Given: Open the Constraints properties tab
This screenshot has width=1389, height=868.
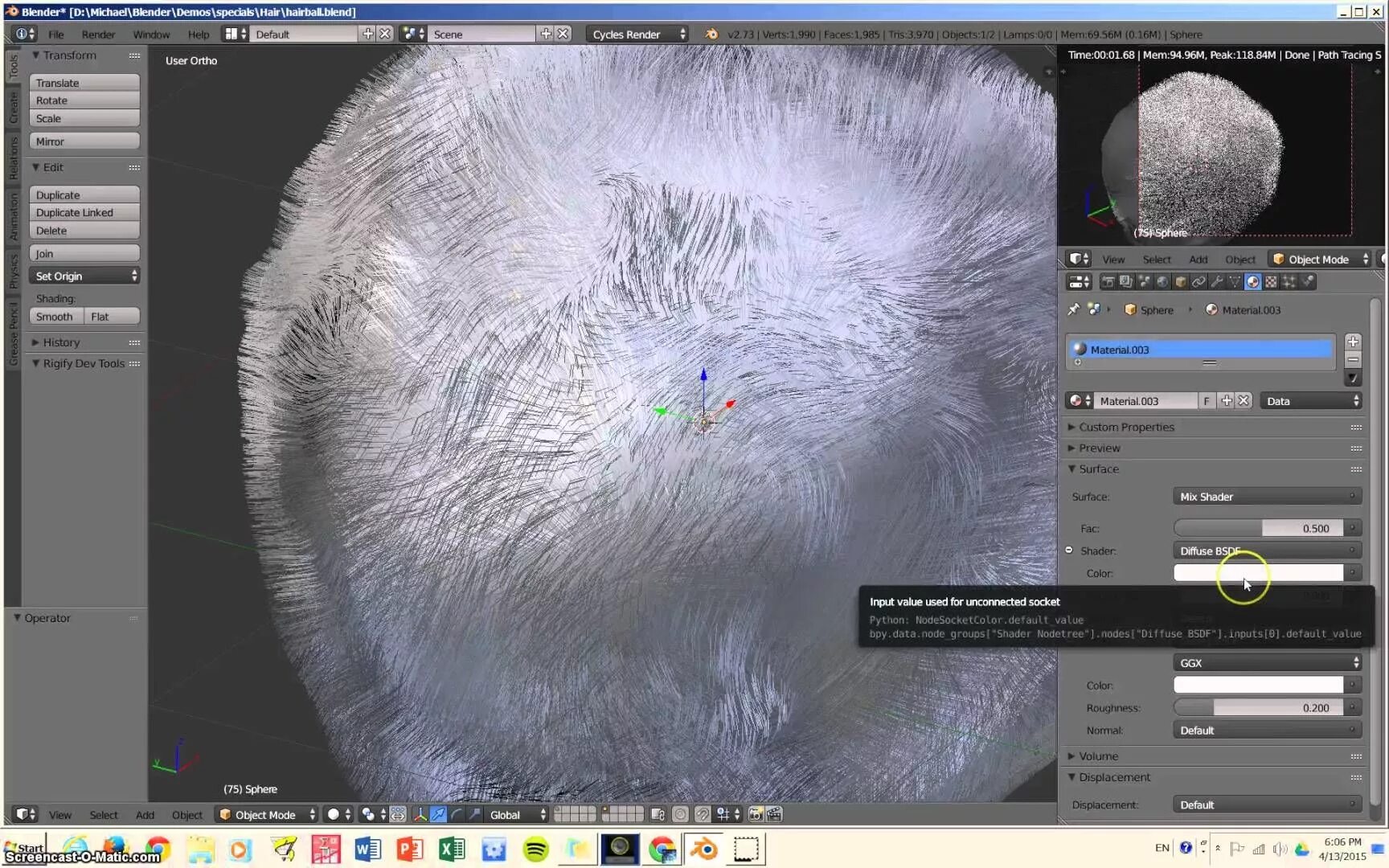Looking at the screenshot, I should point(1198,282).
